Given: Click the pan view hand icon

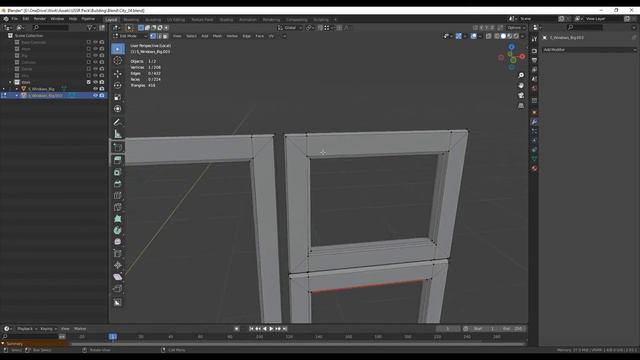Looking at the screenshot, I should [x=521, y=85].
